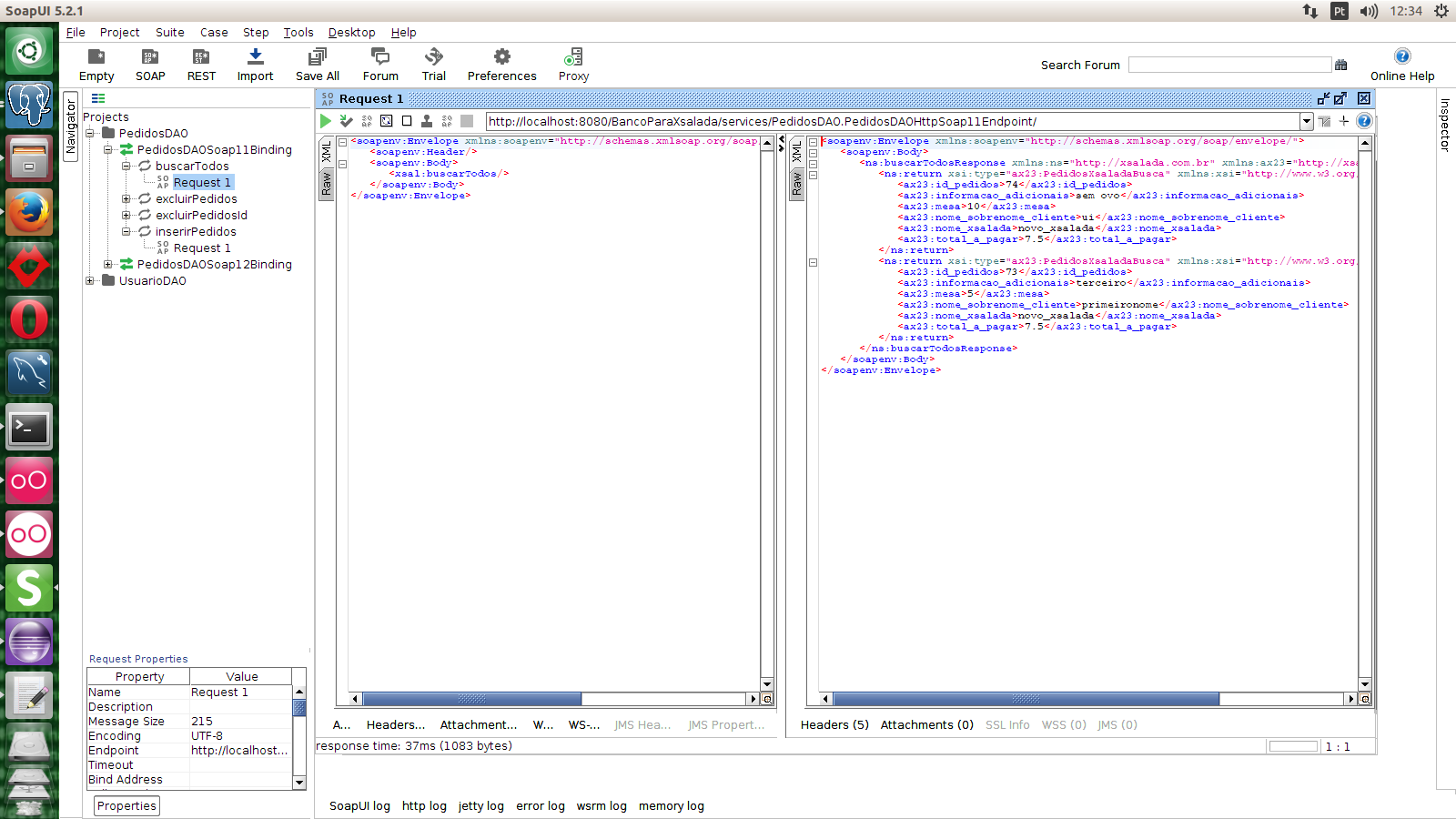Open the wsrm log tab
Image resolution: width=1456 pixels, height=819 pixels.
(x=602, y=805)
